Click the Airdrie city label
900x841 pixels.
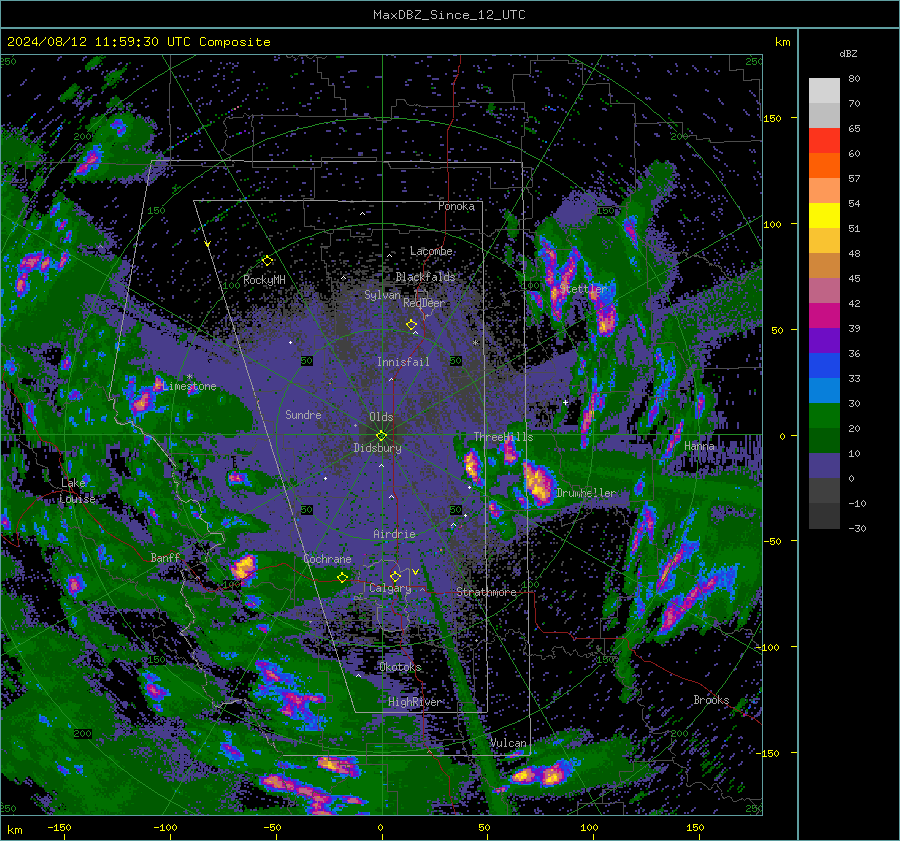click(x=394, y=534)
